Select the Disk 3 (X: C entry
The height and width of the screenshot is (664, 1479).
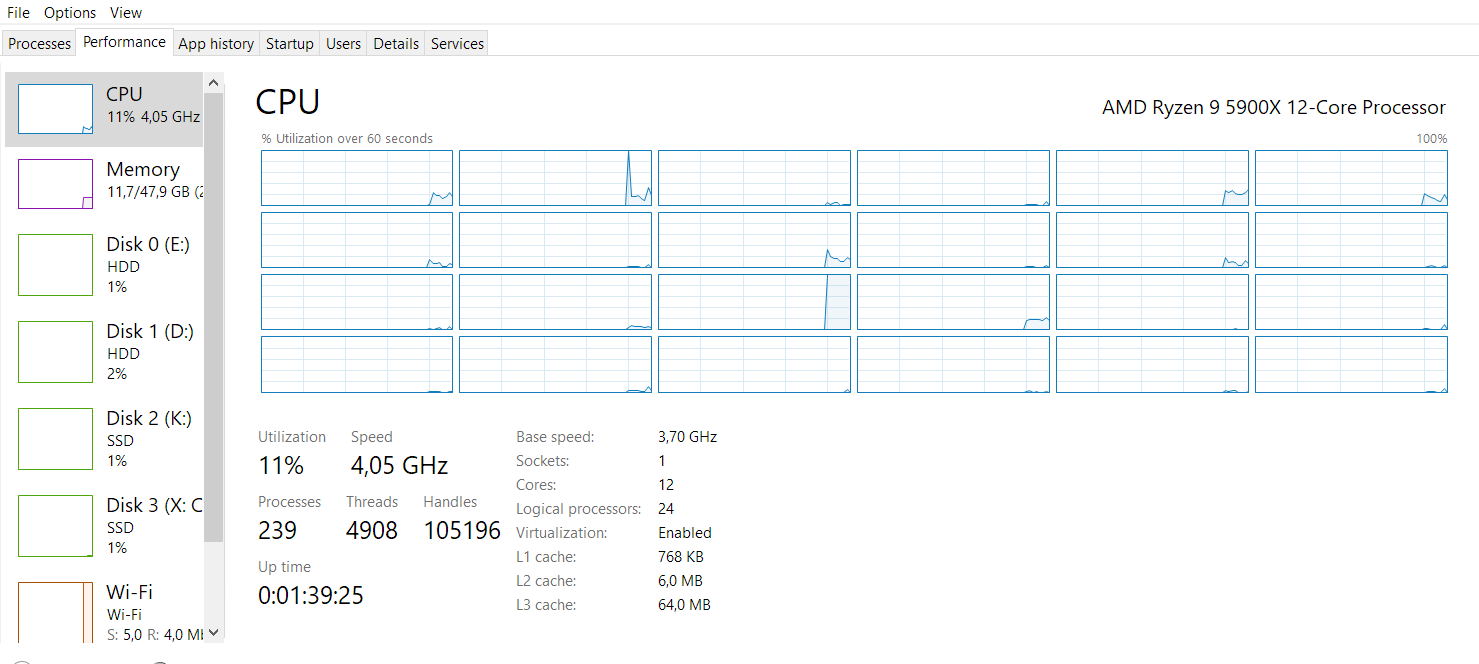coord(104,526)
